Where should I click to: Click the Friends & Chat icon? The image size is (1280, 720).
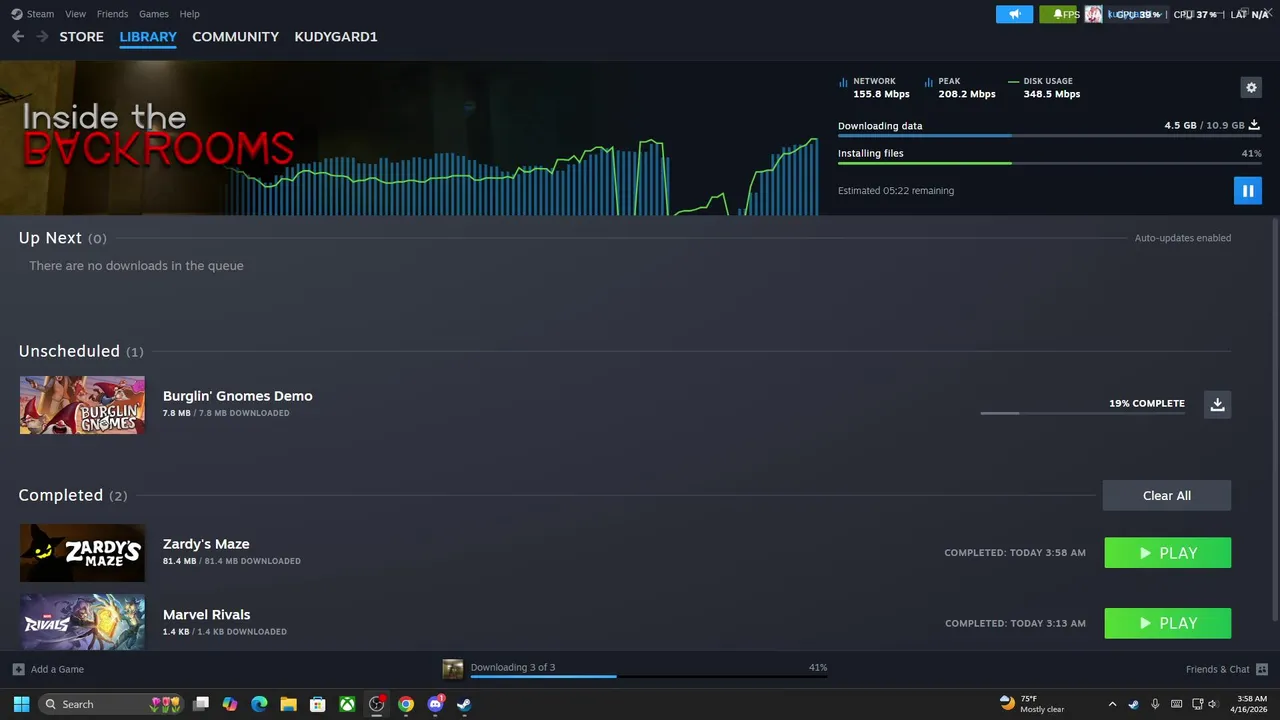tap(1262, 669)
